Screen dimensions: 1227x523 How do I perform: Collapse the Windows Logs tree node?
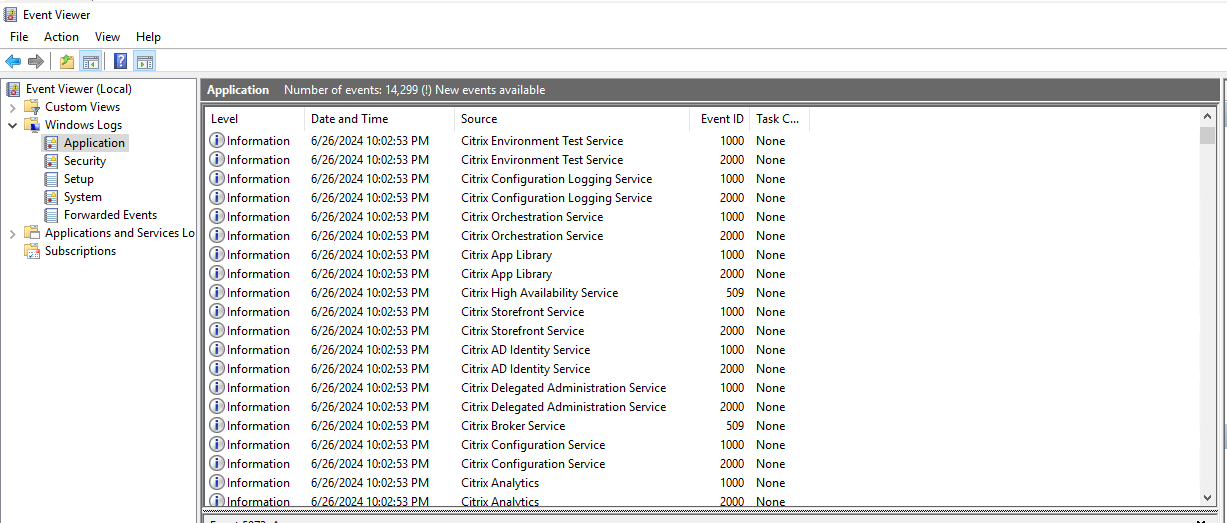[12, 125]
